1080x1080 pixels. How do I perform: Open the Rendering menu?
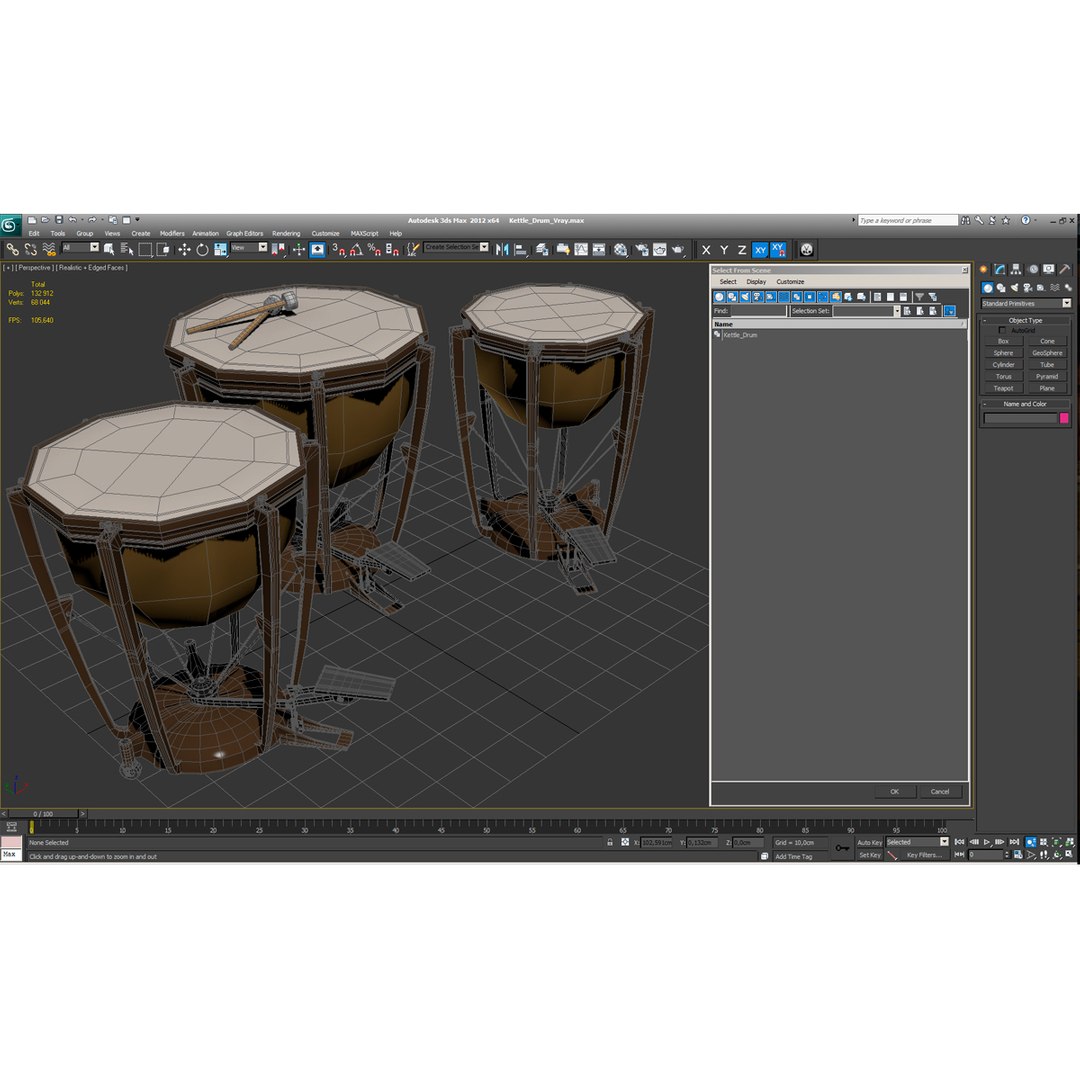pyautogui.click(x=286, y=233)
